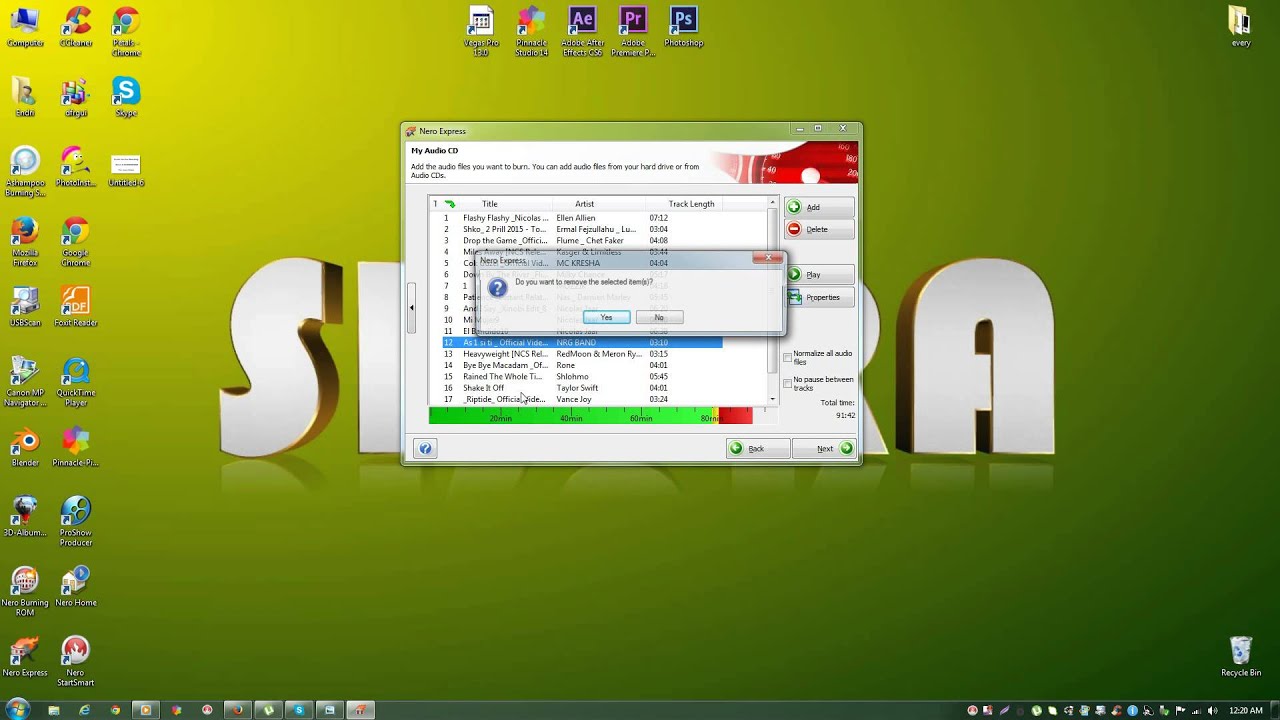Open Mozilla Firefox desktop icon
The image size is (1280, 720).
click(25, 242)
